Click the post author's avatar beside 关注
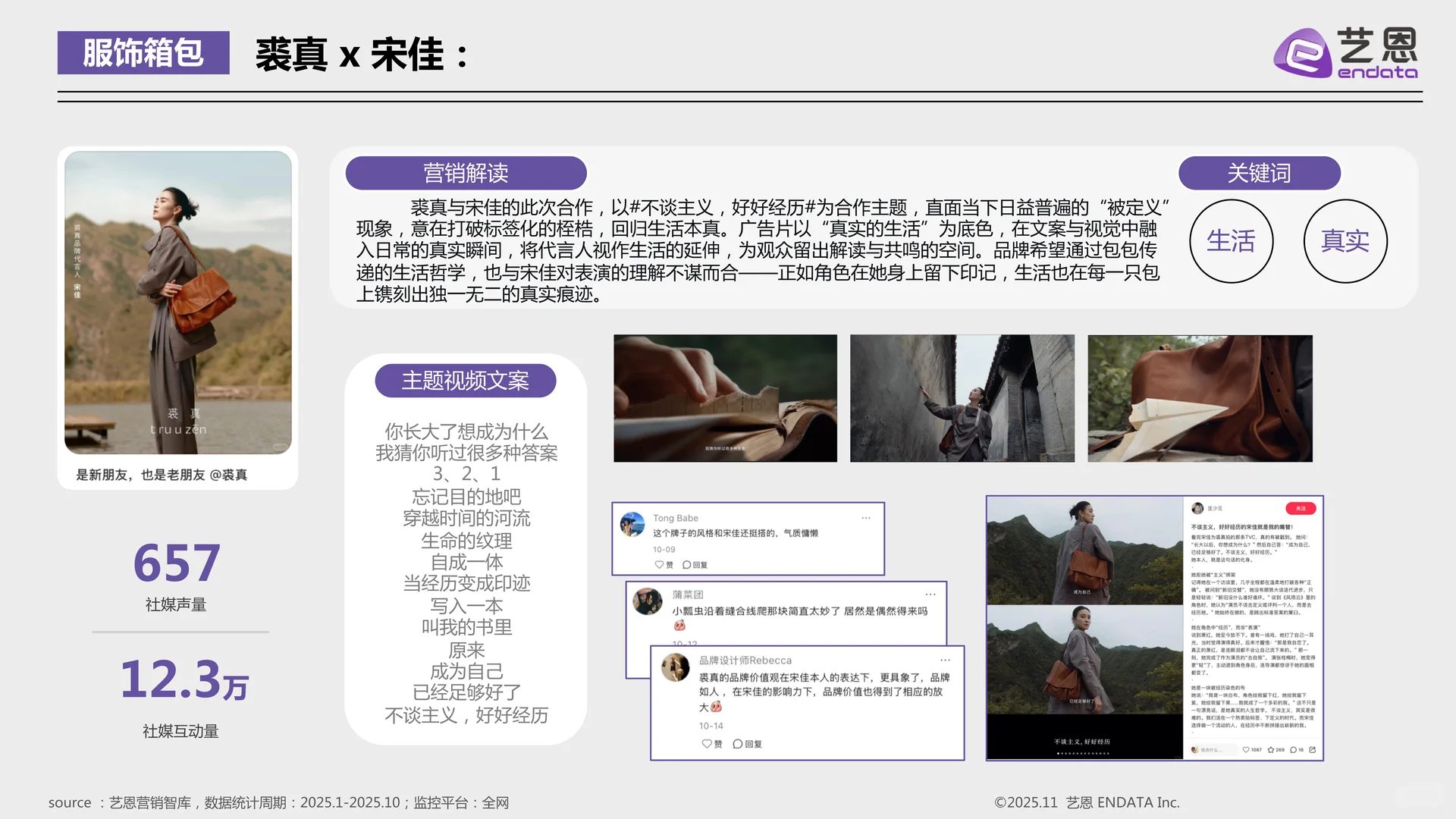Image resolution: width=1456 pixels, height=819 pixels. point(1197,508)
